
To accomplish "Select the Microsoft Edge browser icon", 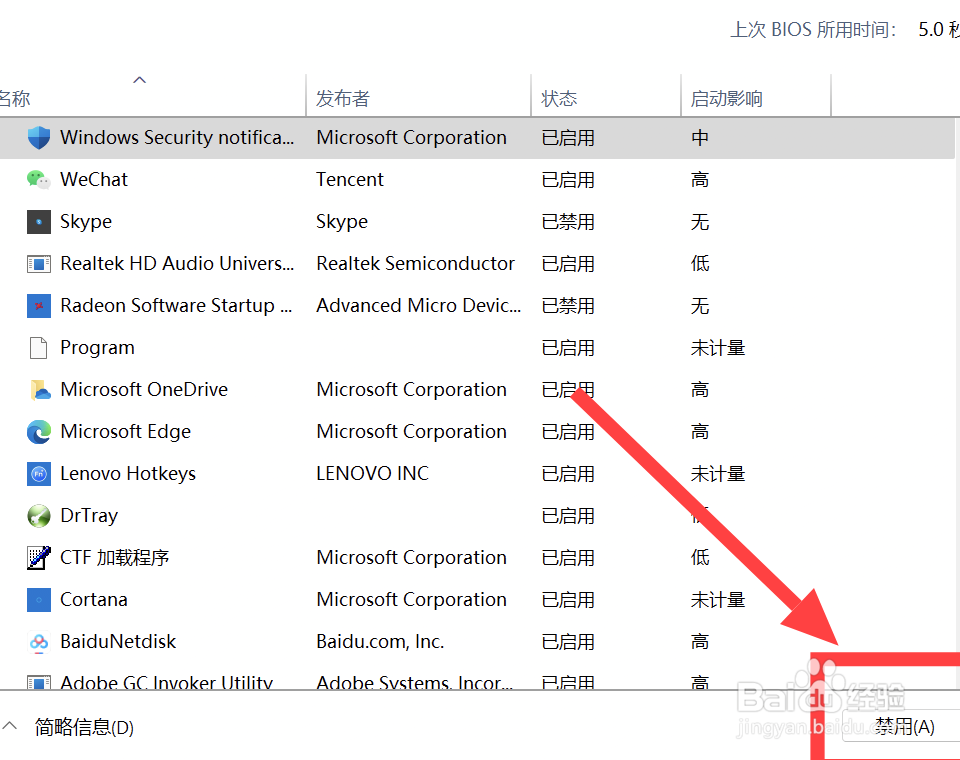I will (39, 432).
